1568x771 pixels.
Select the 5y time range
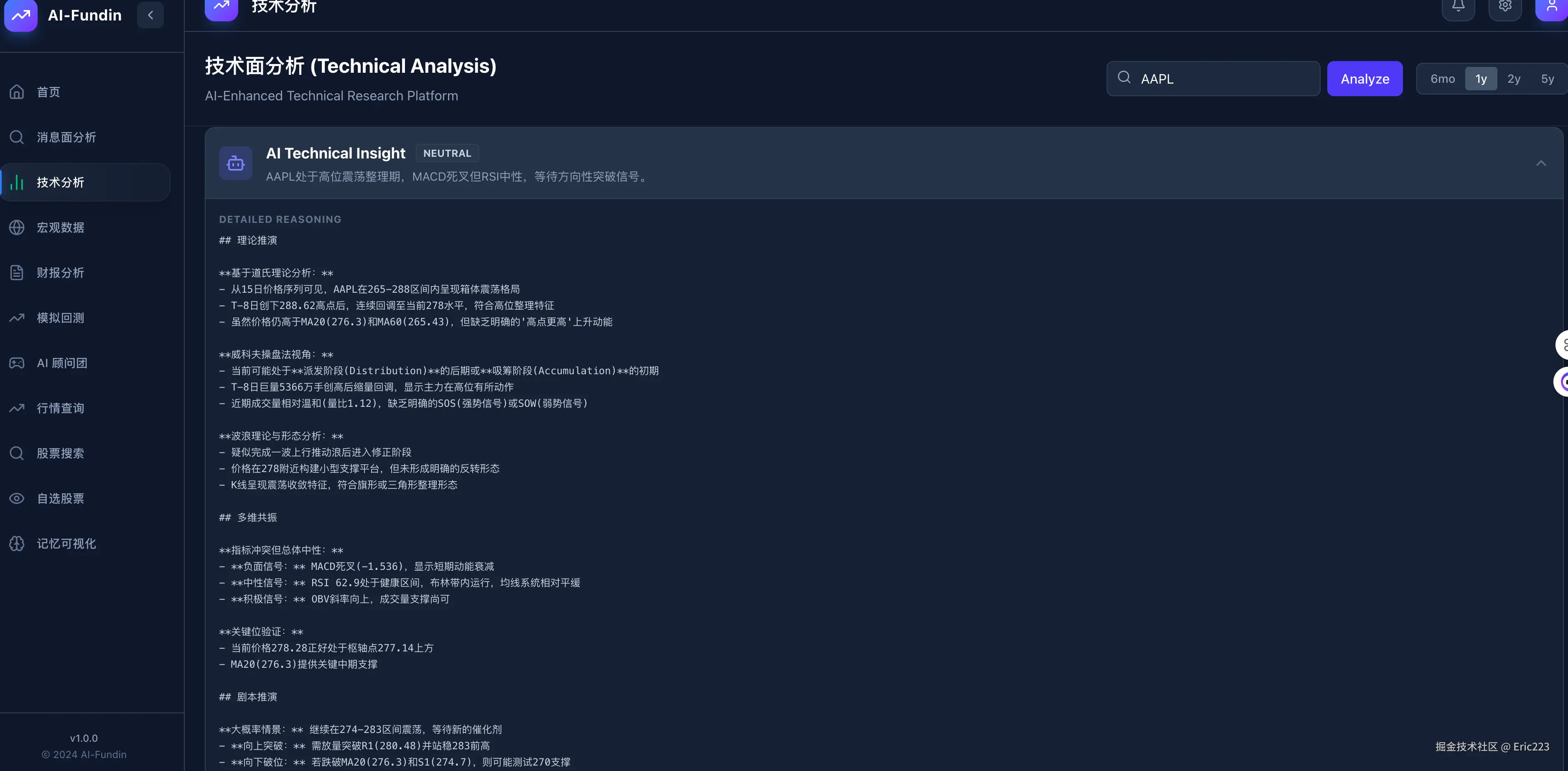click(1547, 79)
